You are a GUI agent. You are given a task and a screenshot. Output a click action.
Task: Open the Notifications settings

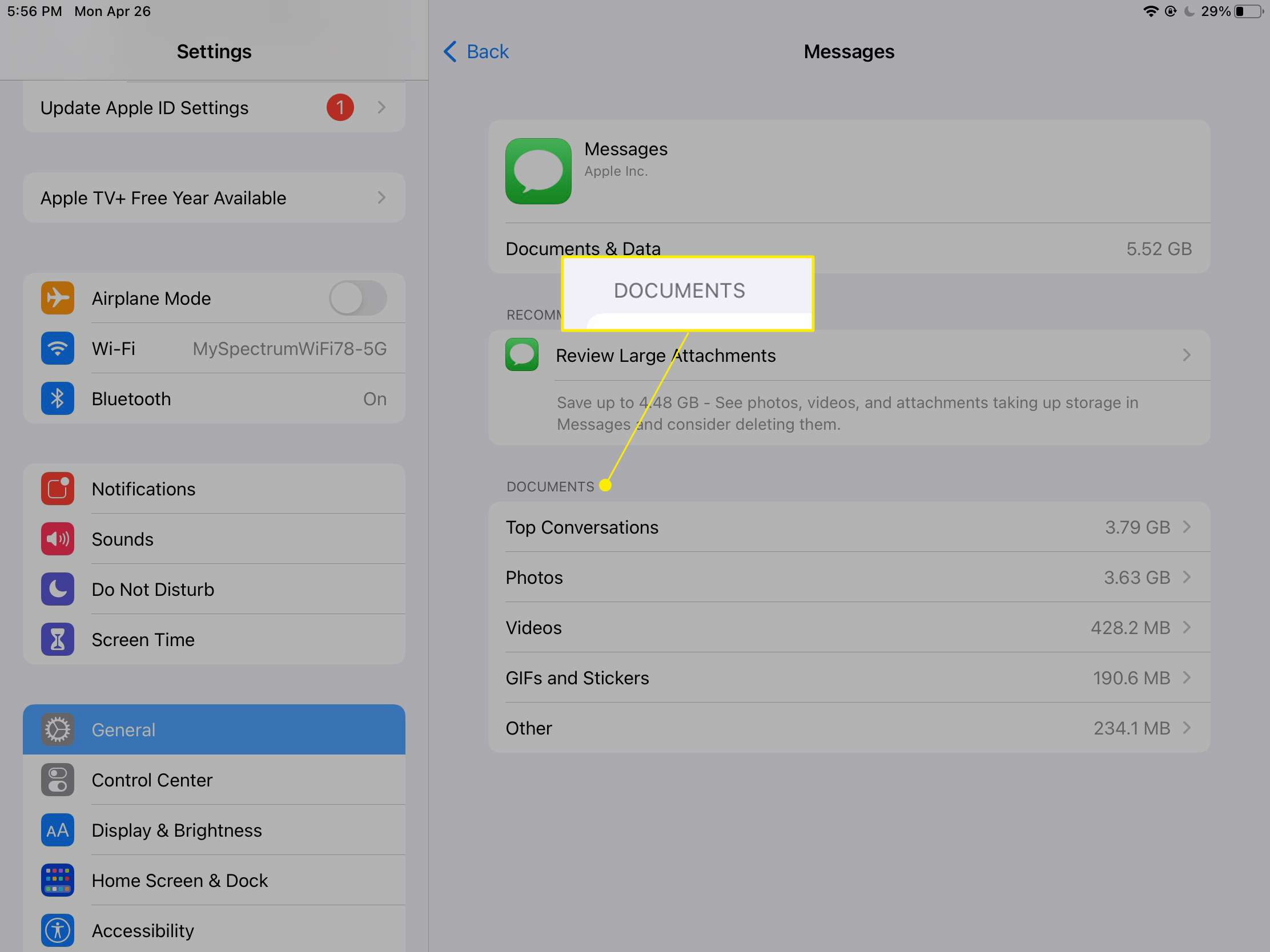pyautogui.click(x=214, y=489)
